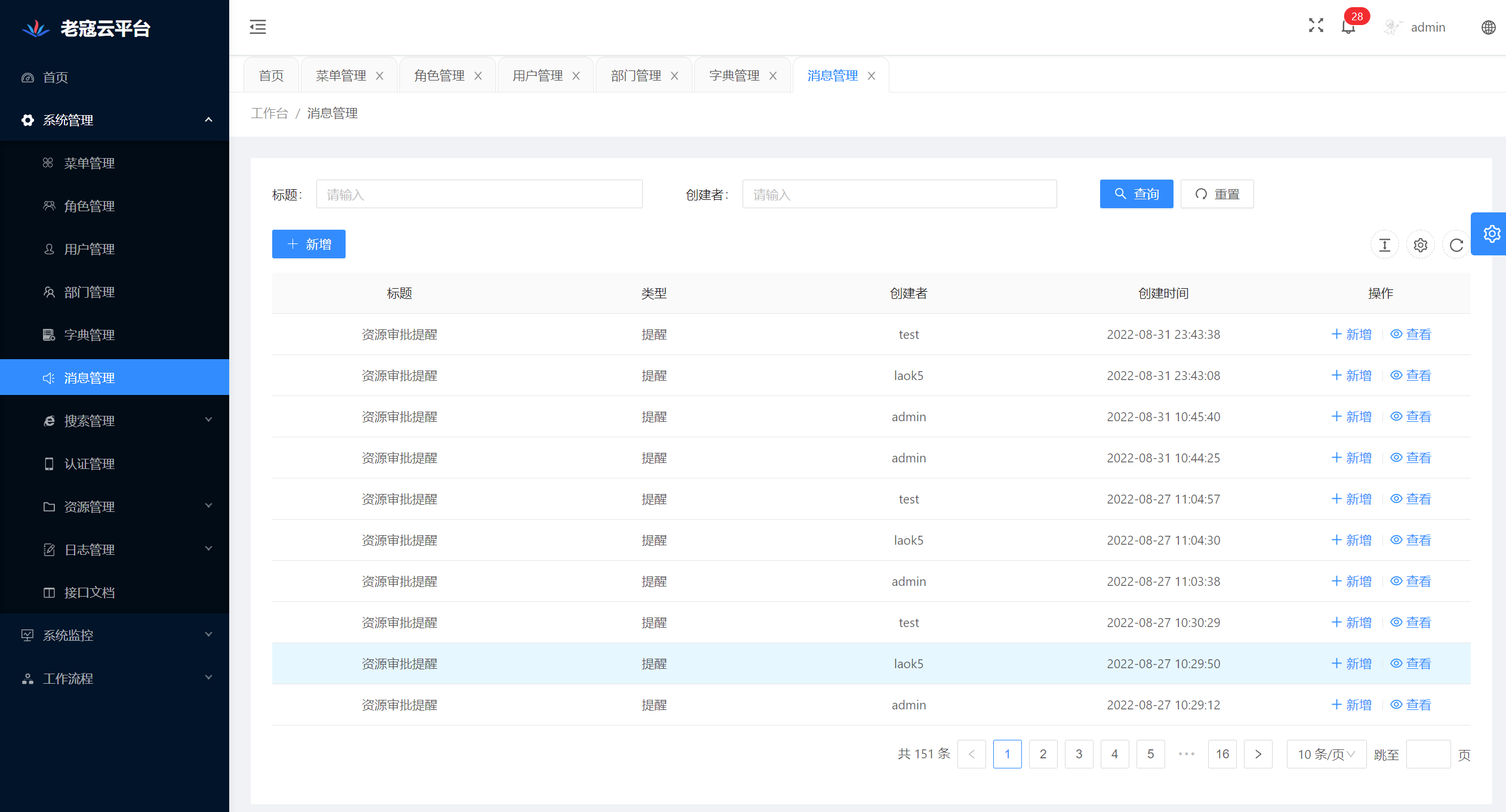Click the blue 查询 search button
The width and height of the screenshot is (1506, 812).
[x=1136, y=194]
